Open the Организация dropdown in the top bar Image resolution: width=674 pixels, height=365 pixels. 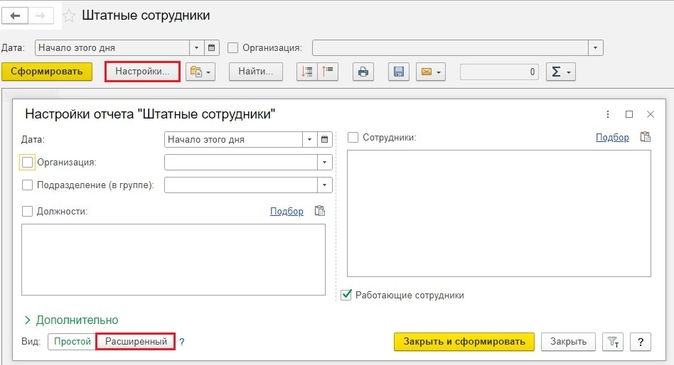(x=595, y=48)
